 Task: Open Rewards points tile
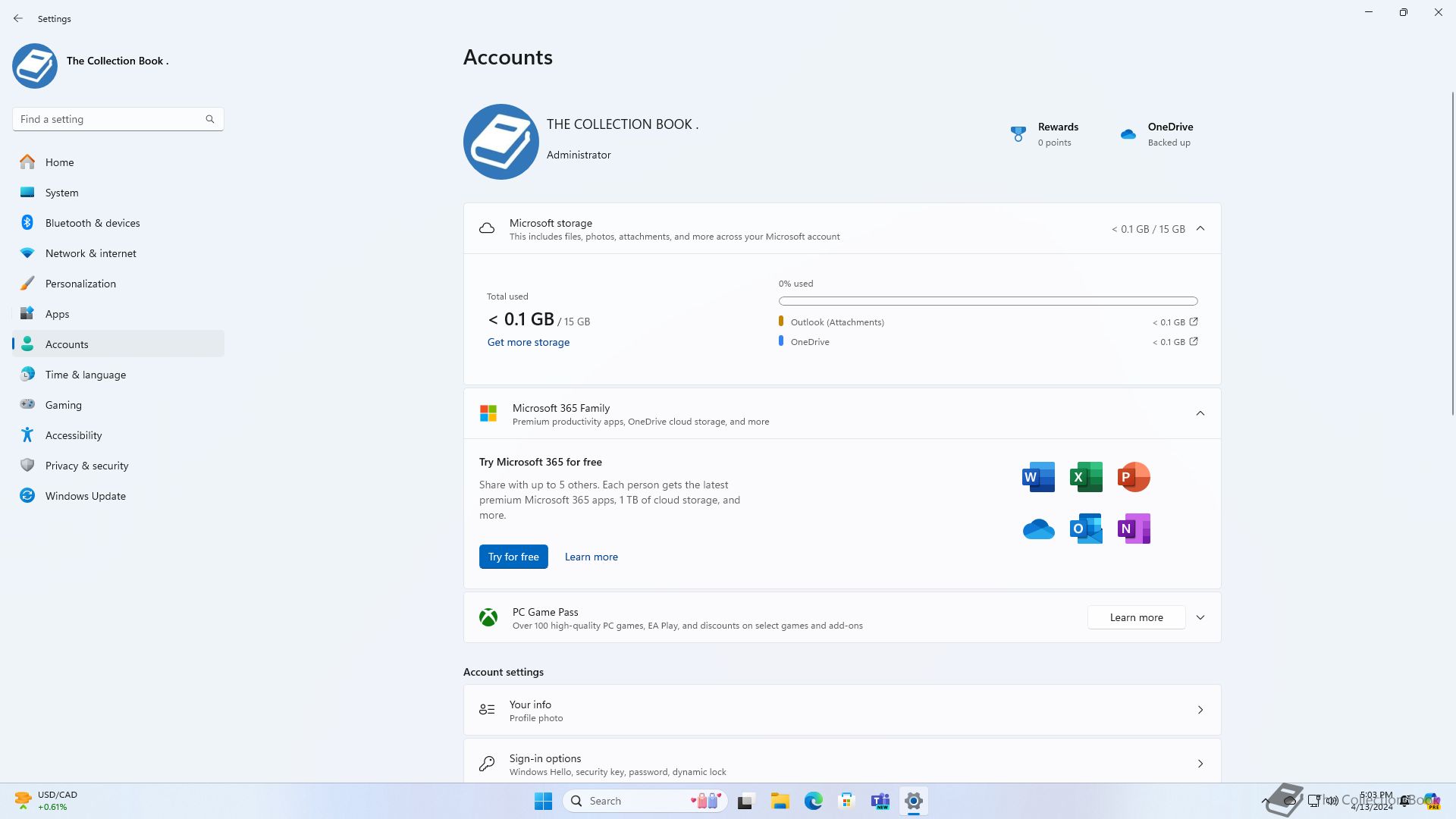point(1045,134)
